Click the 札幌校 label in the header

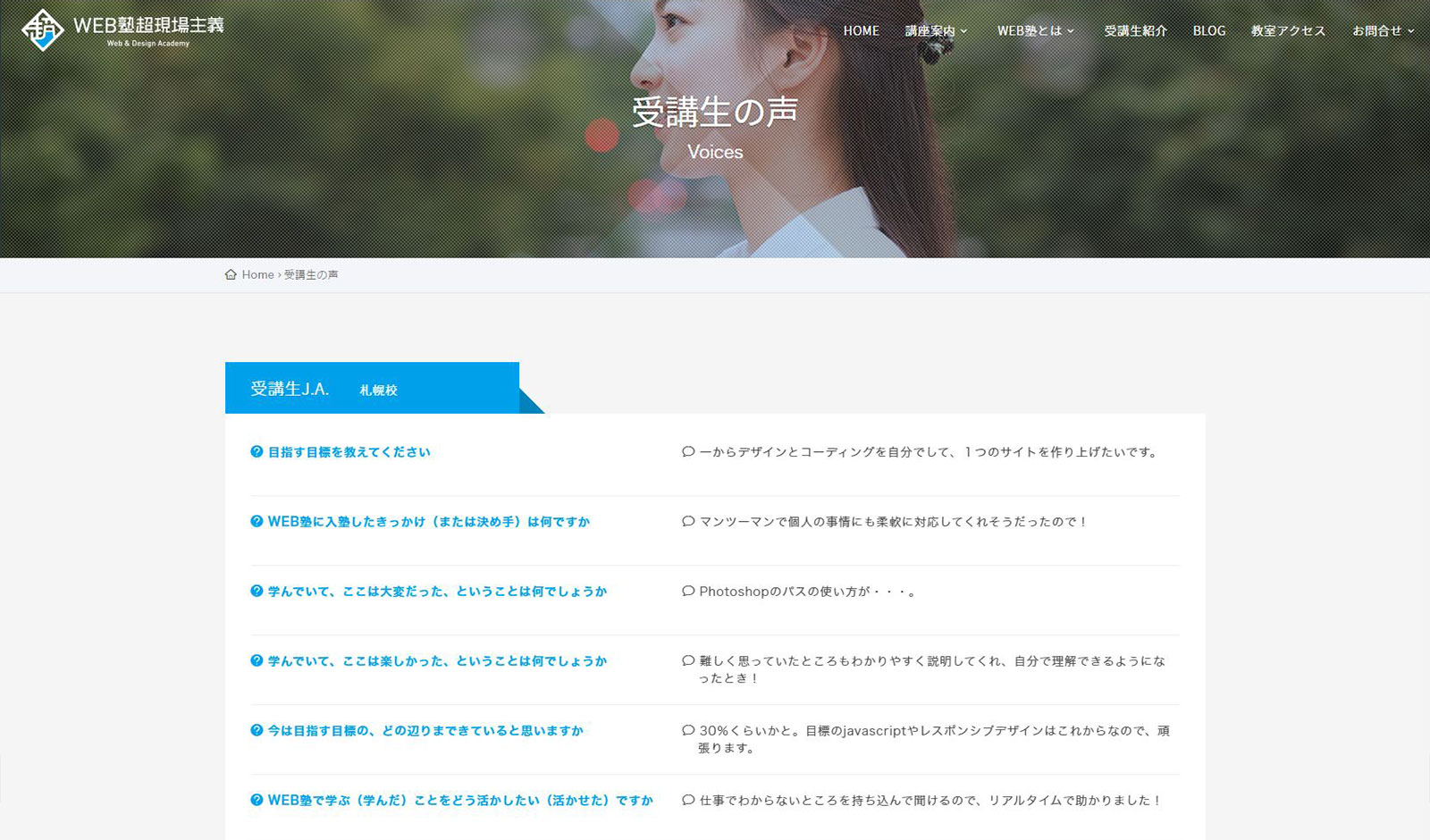[x=378, y=391]
